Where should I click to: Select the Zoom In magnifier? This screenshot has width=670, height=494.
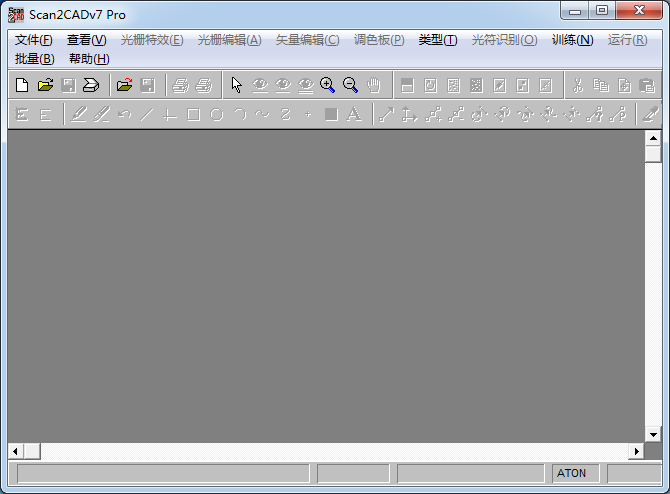[327, 85]
